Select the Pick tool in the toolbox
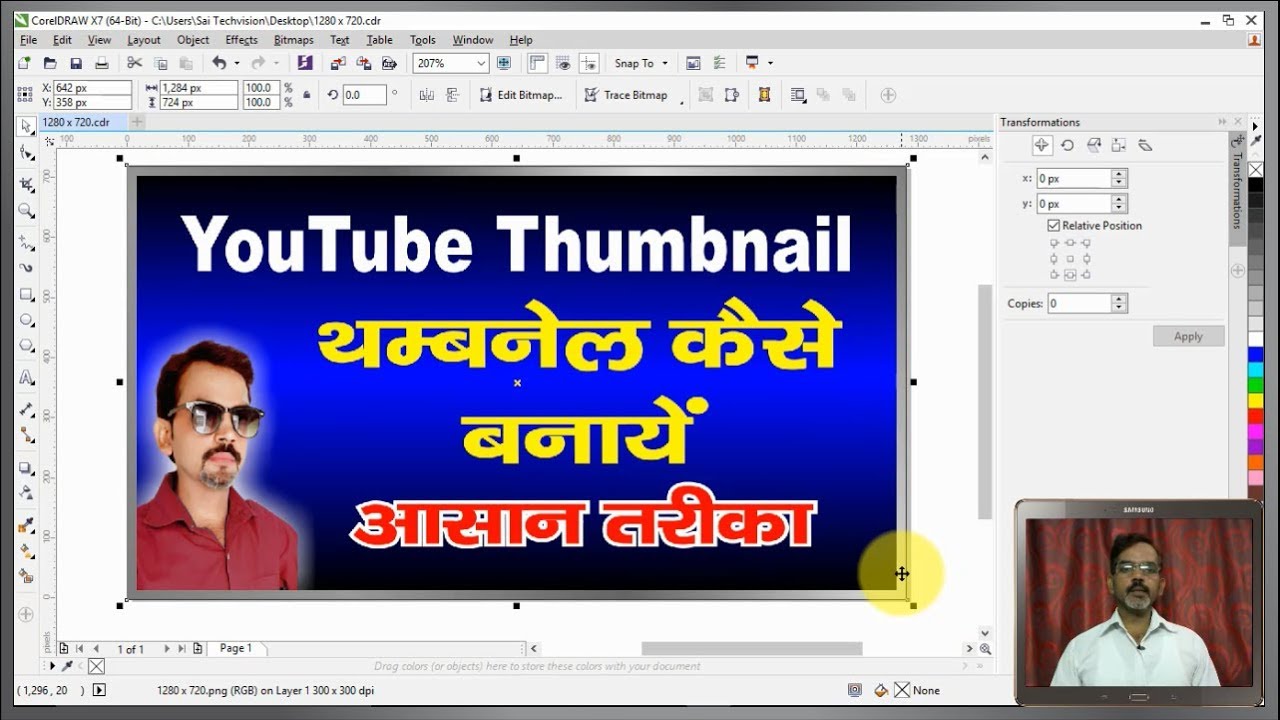1280x720 pixels. [26, 126]
